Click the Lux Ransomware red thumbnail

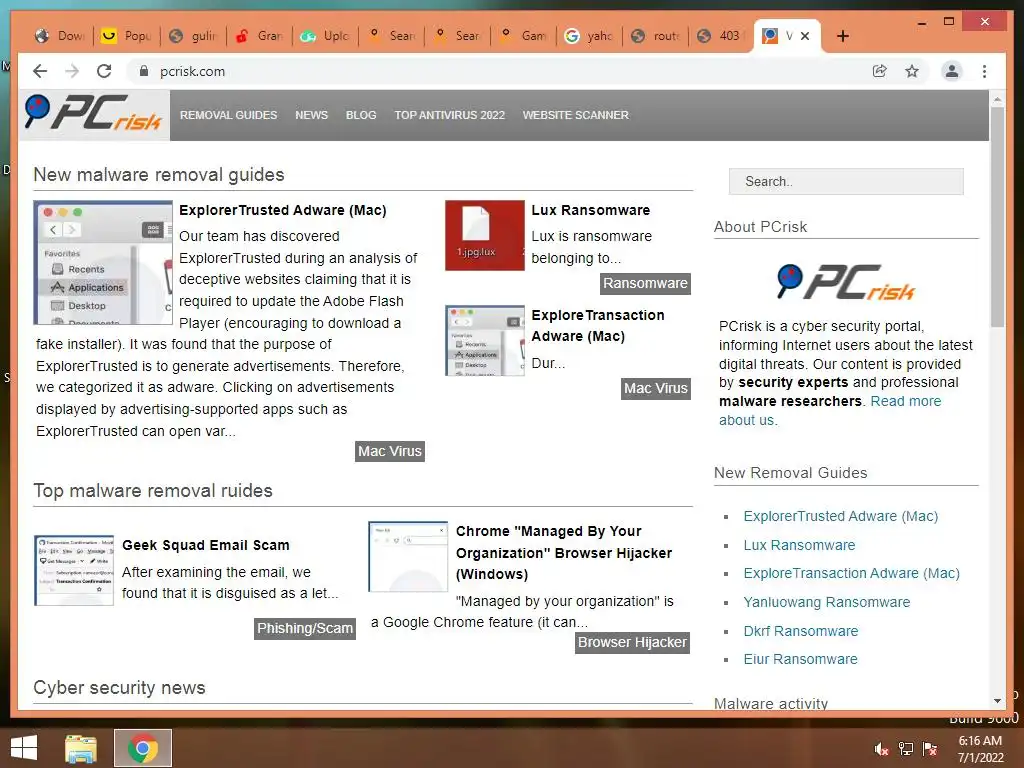tap(485, 235)
